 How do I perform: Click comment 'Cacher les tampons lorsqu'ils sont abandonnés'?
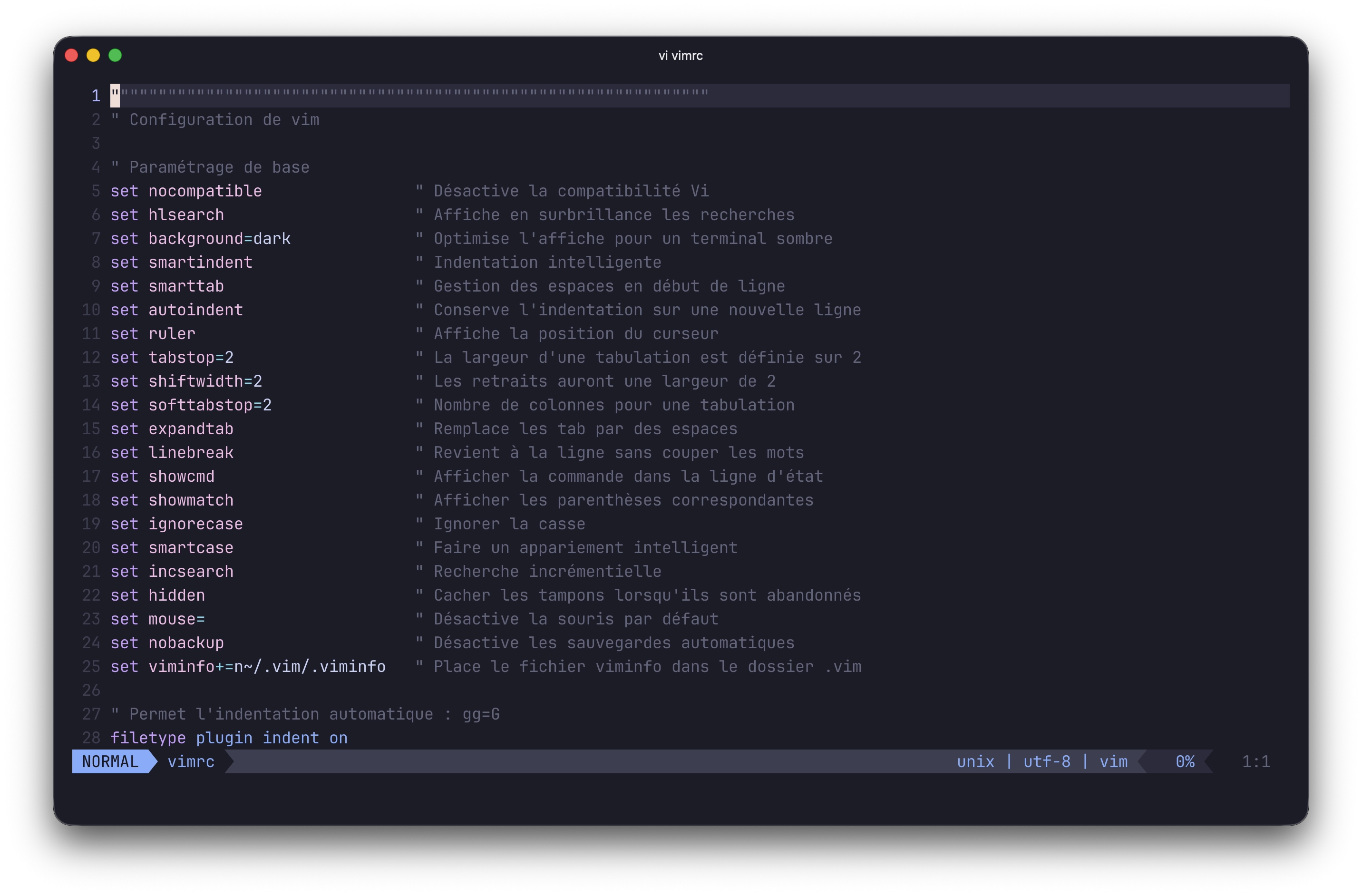point(647,595)
